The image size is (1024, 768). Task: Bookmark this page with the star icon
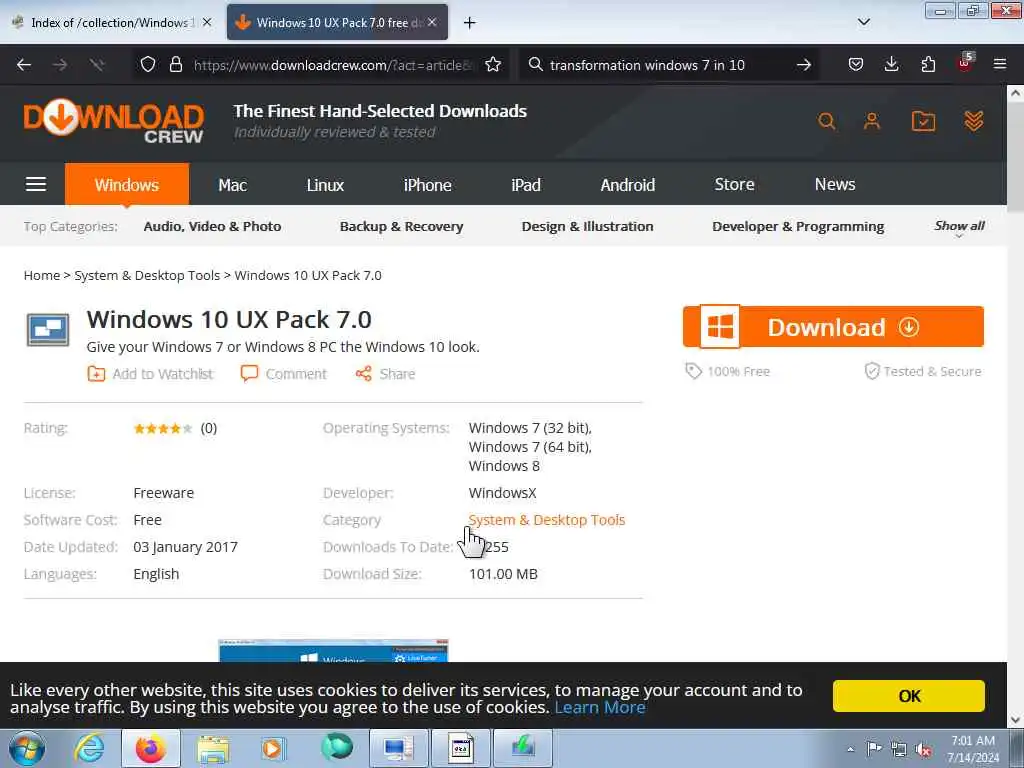click(493, 65)
